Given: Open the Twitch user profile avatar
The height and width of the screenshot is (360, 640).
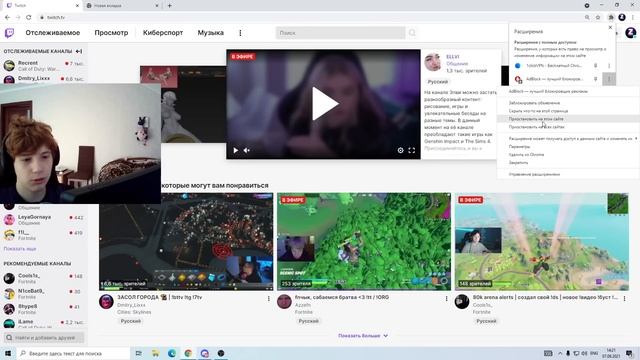Looking at the screenshot, I should tap(631, 33).
